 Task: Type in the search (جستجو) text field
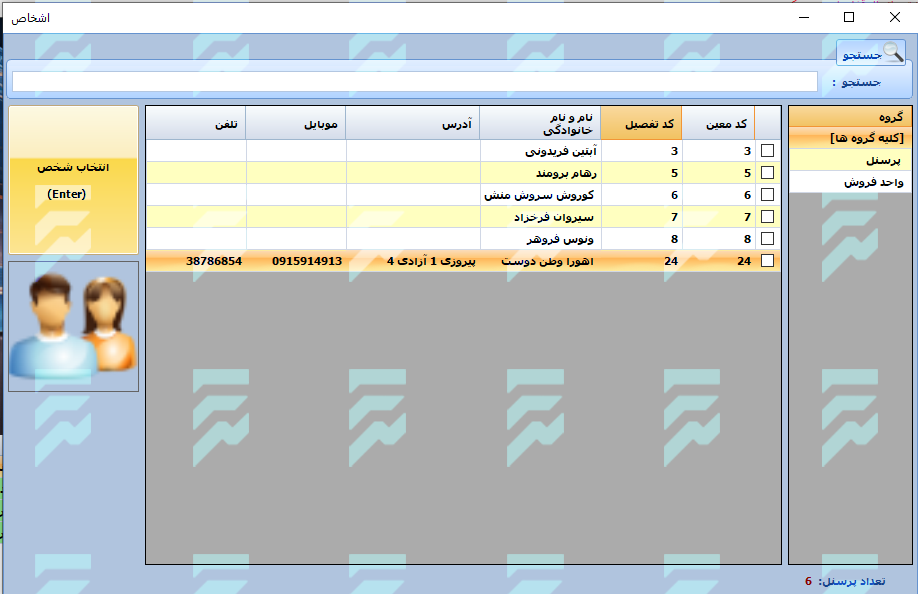[x=415, y=82]
